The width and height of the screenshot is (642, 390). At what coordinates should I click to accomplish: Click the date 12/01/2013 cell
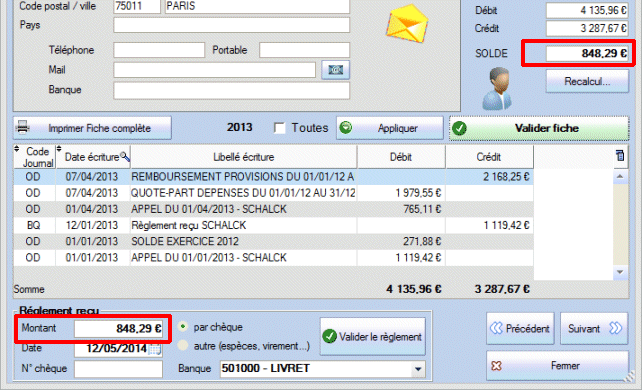(x=92, y=225)
